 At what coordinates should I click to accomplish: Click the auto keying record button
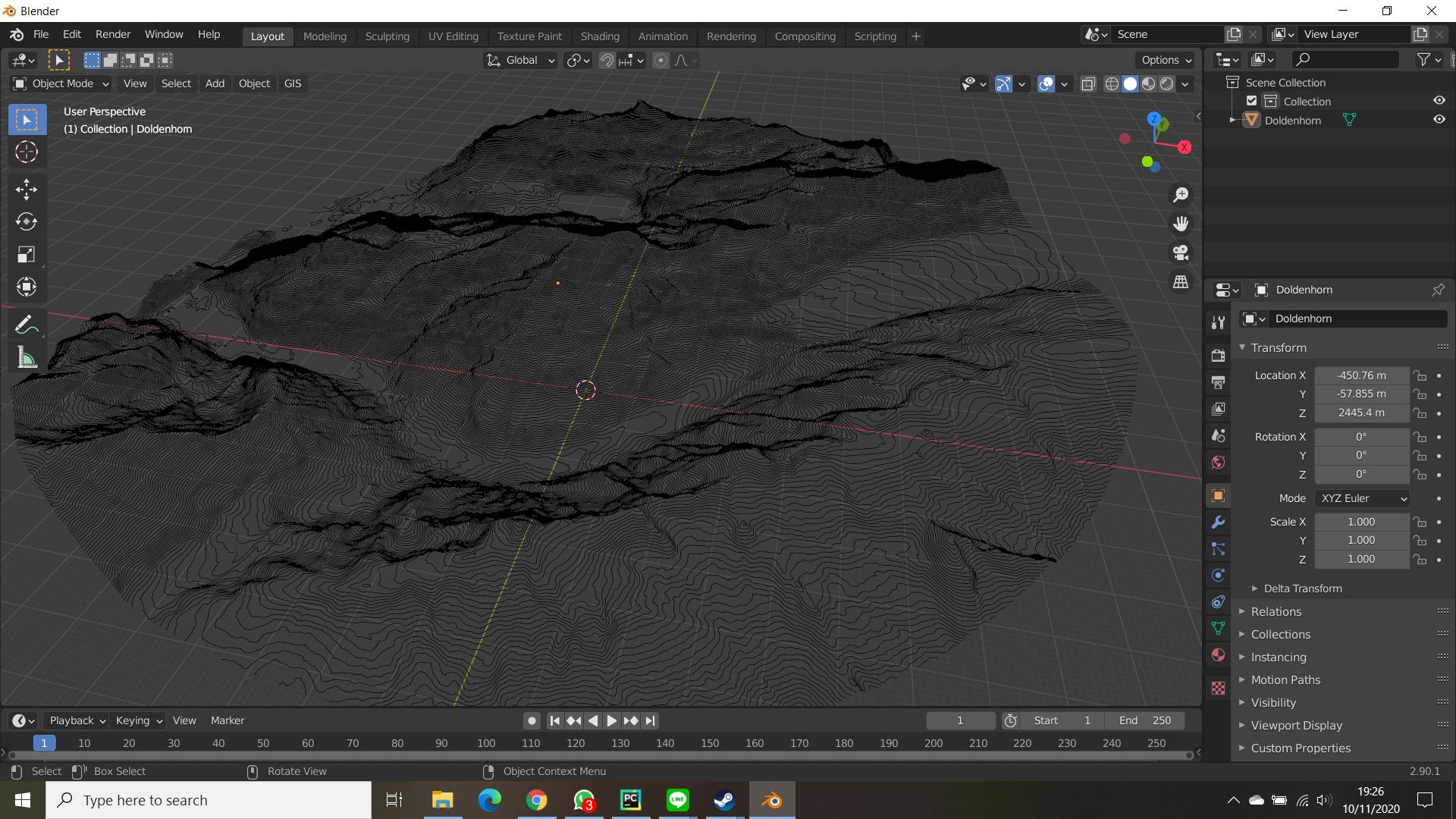pyautogui.click(x=532, y=720)
